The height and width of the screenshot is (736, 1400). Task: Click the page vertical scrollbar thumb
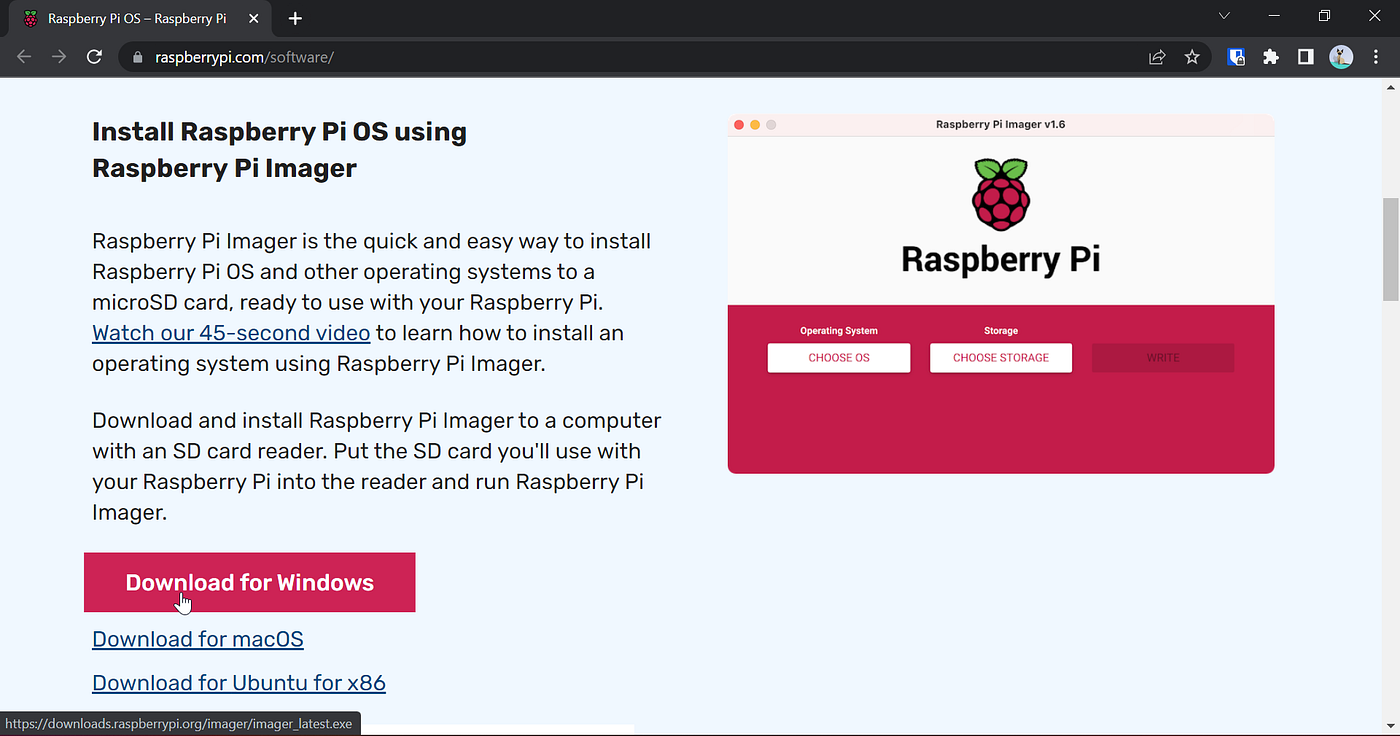1391,248
